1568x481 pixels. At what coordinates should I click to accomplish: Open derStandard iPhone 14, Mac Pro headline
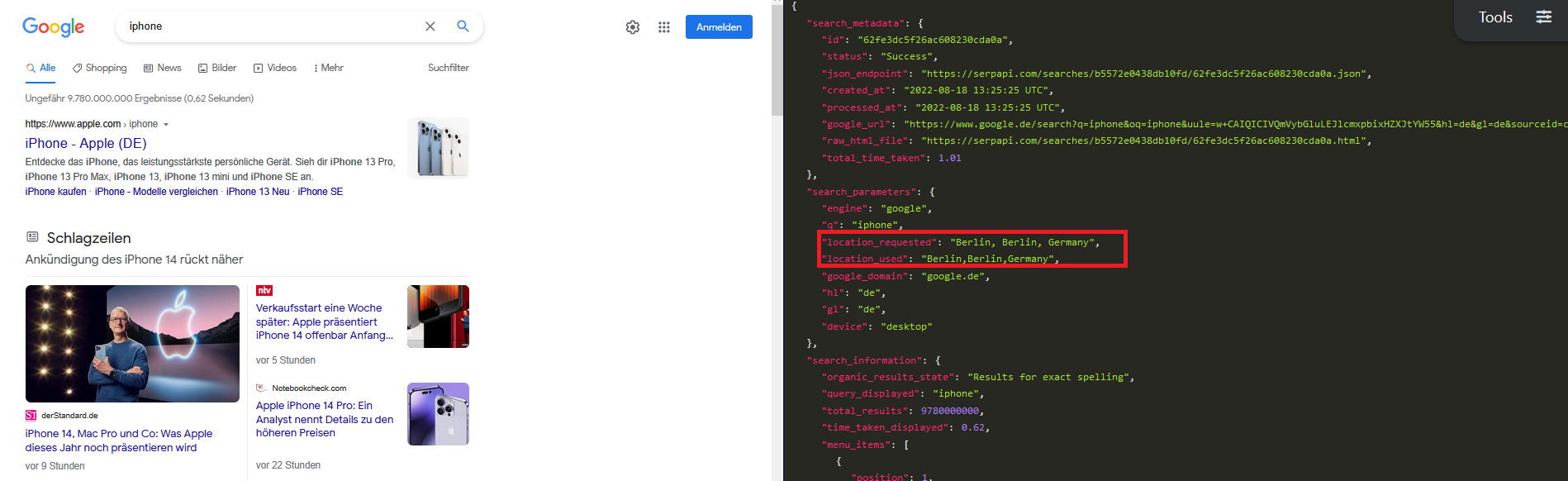pyautogui.click(x=119, y=441)
